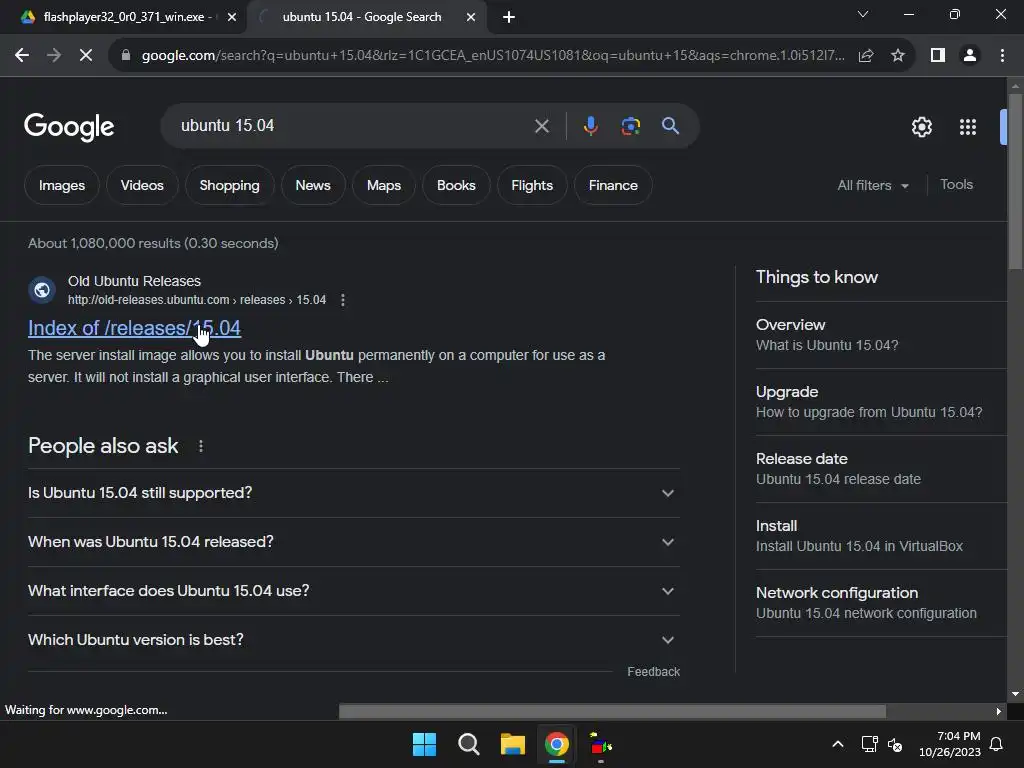
Task: Click the horizontal scrollbar thumb
Action: [x=612, y=711]
